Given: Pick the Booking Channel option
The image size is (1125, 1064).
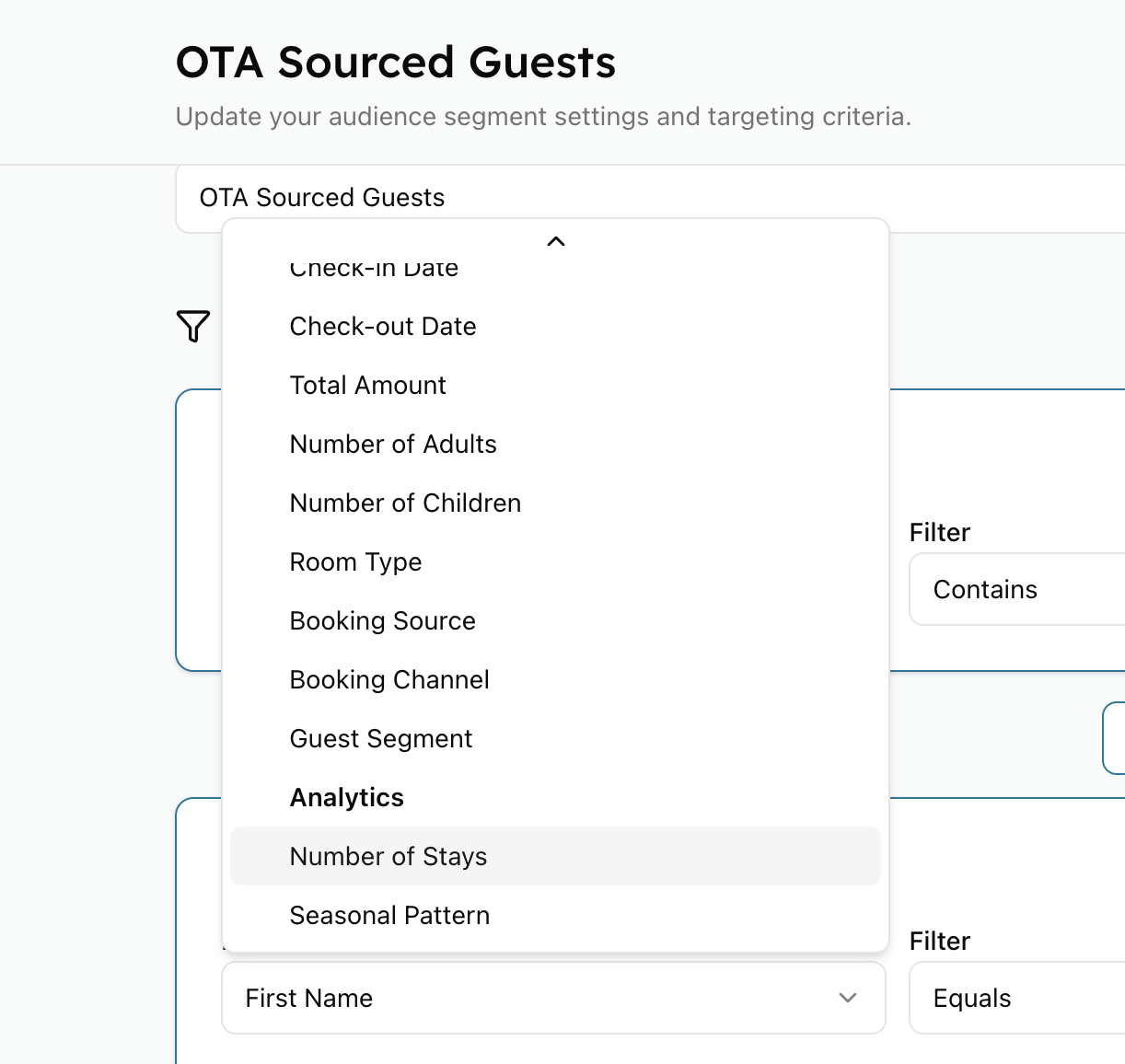Looking at the screenshot, I should 389,680.
